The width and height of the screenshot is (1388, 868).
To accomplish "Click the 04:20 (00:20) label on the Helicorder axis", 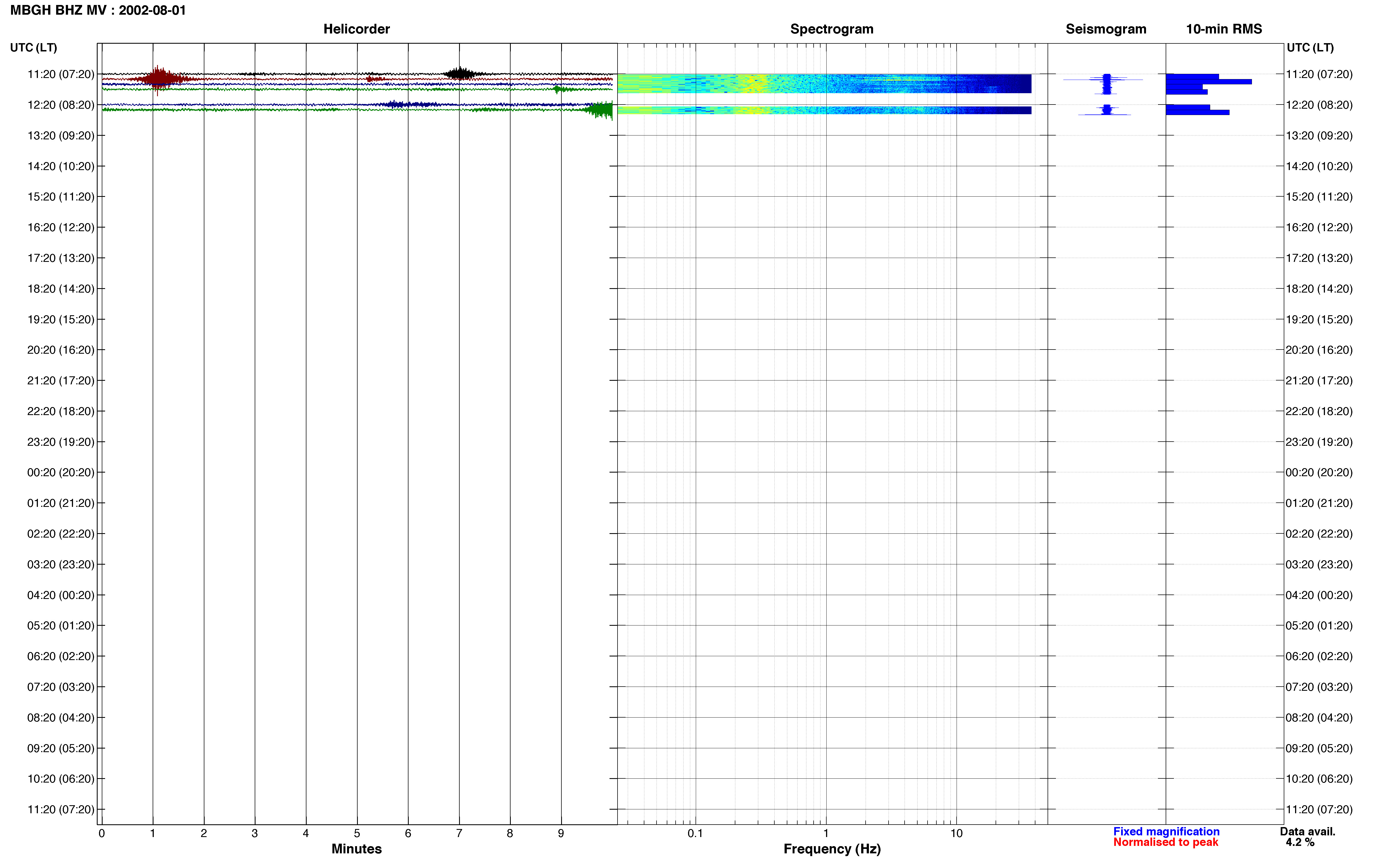I will 61,595.
